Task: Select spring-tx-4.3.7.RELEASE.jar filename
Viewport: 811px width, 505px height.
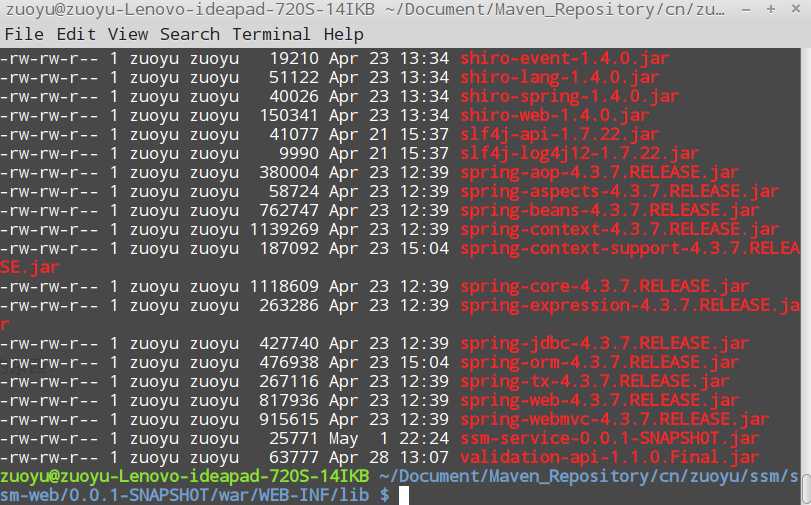Action: tap(595, 381)
